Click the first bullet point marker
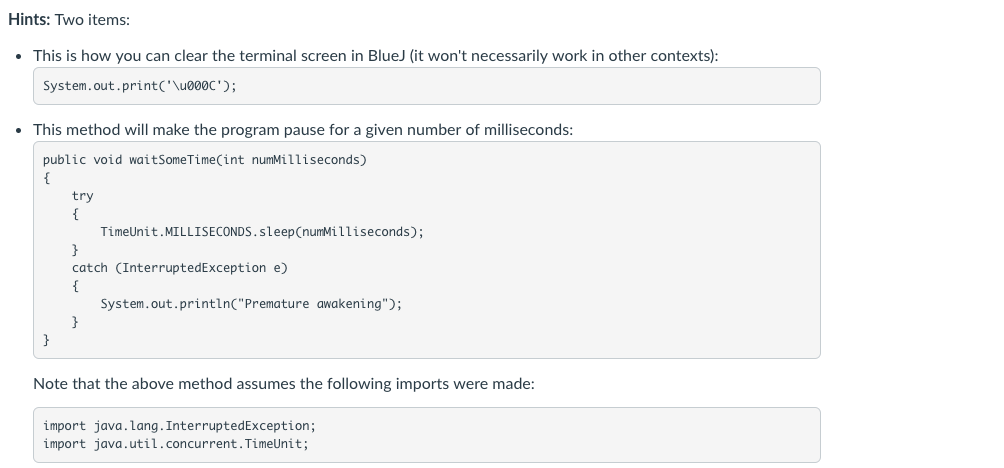 click(x=19, y=57)
